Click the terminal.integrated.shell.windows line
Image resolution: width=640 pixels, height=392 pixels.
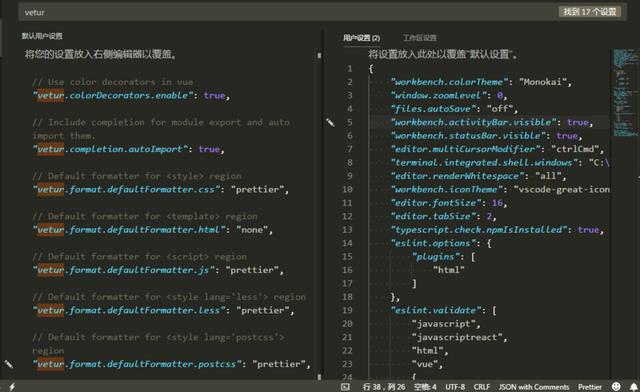pos(500,163)
